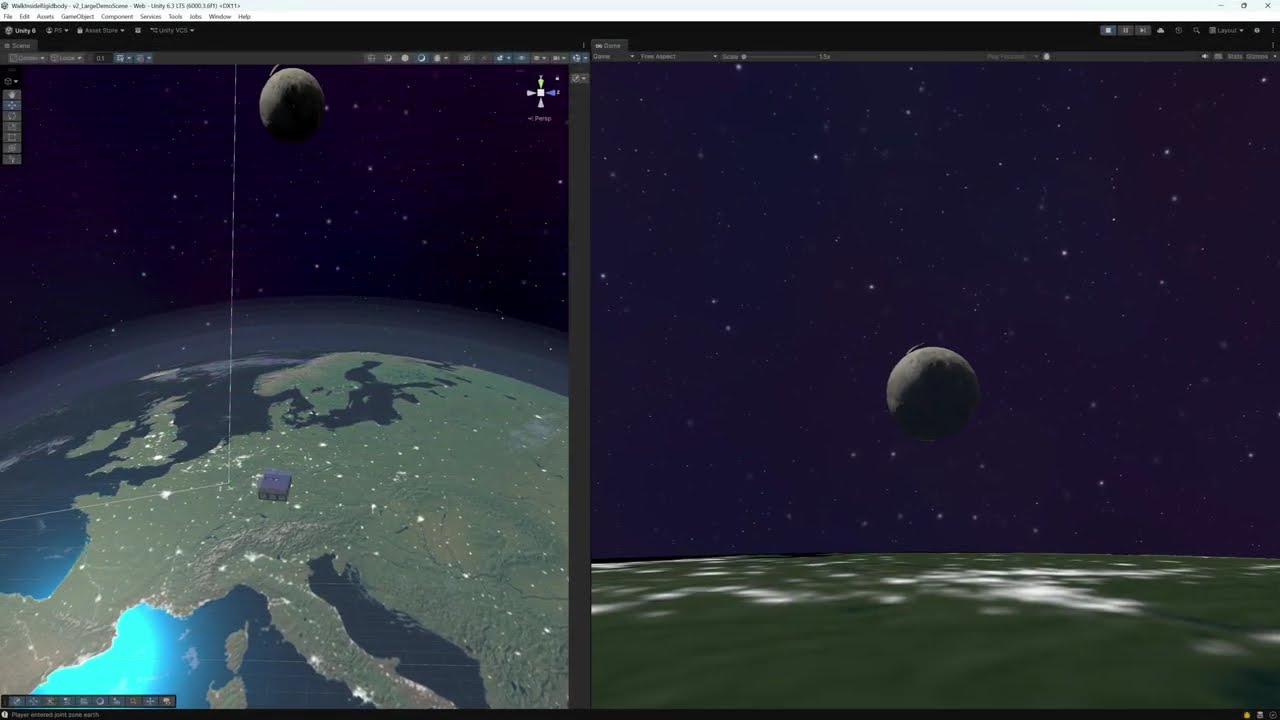Select the Hand (View) tool in Scene

[x=12, y=94]
